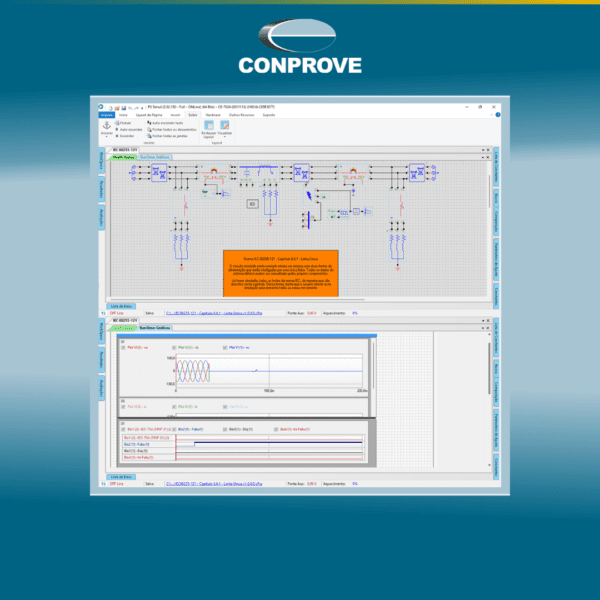Open the Visualizar dropdown arrow

tap(225, 137)
